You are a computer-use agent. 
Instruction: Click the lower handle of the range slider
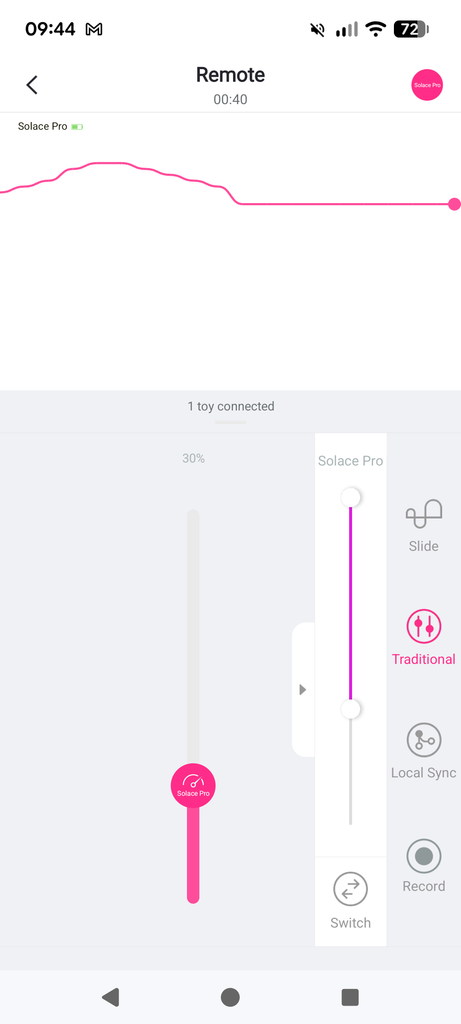pos(351,709)
